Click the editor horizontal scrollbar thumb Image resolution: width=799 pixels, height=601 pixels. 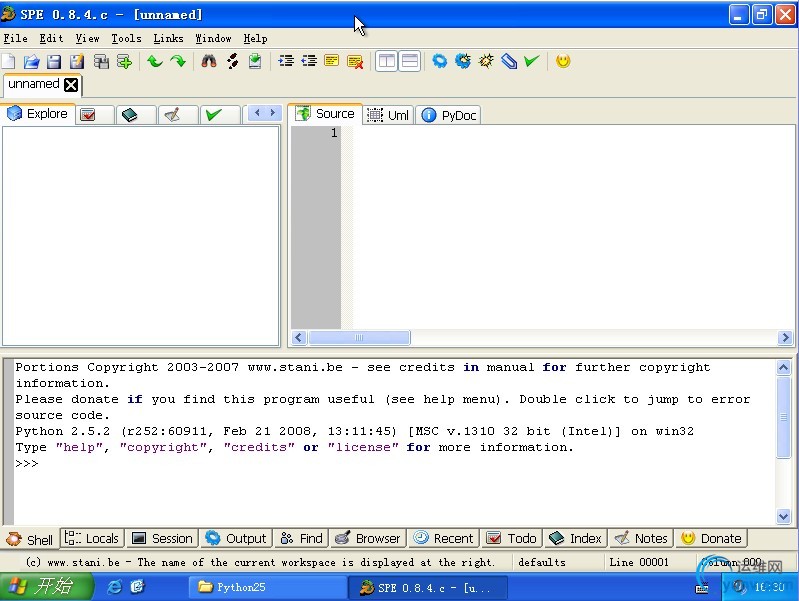[359, 337]
